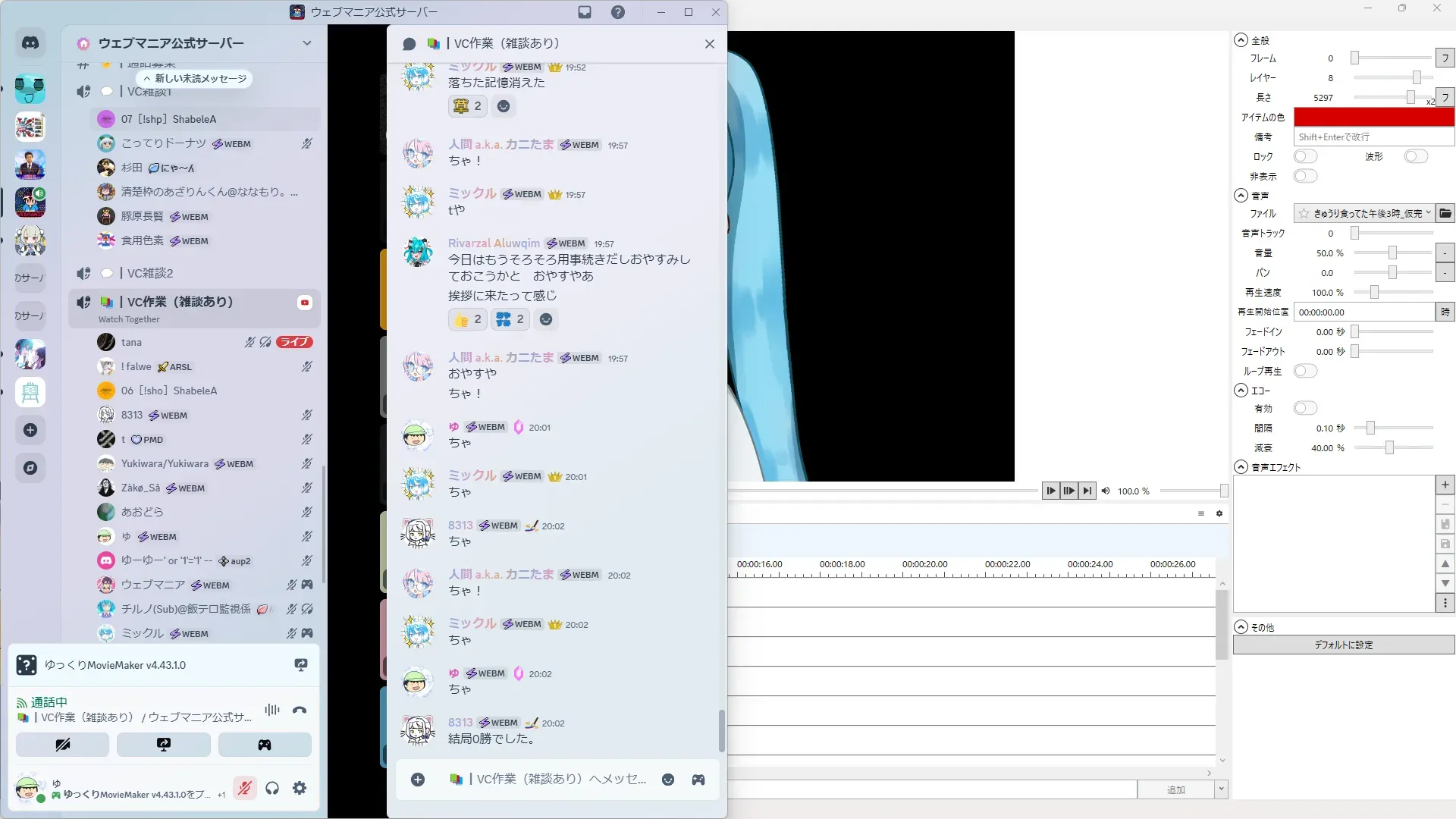Open user settings gear icon
Screen dimensions: 1456x819
[300, 788]
